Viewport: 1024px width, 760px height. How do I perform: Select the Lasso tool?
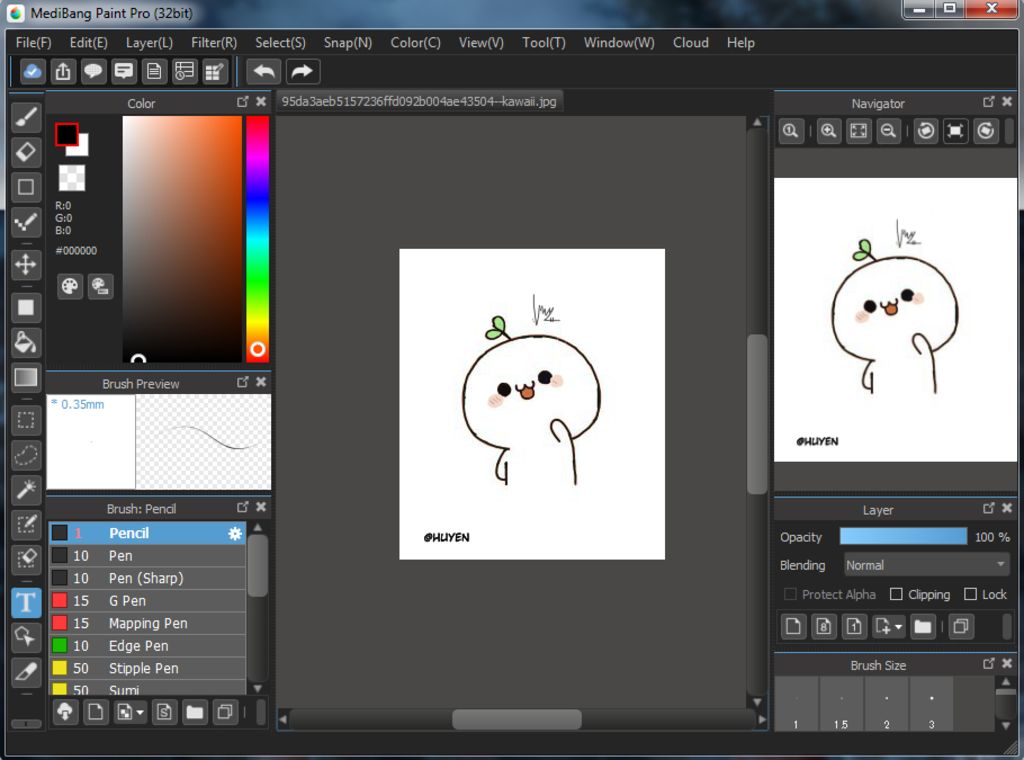pos(26,455)
